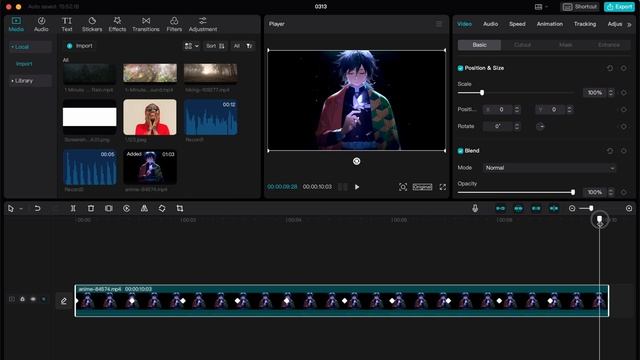Toggle track mute speaker icon

tap(44, 299)
